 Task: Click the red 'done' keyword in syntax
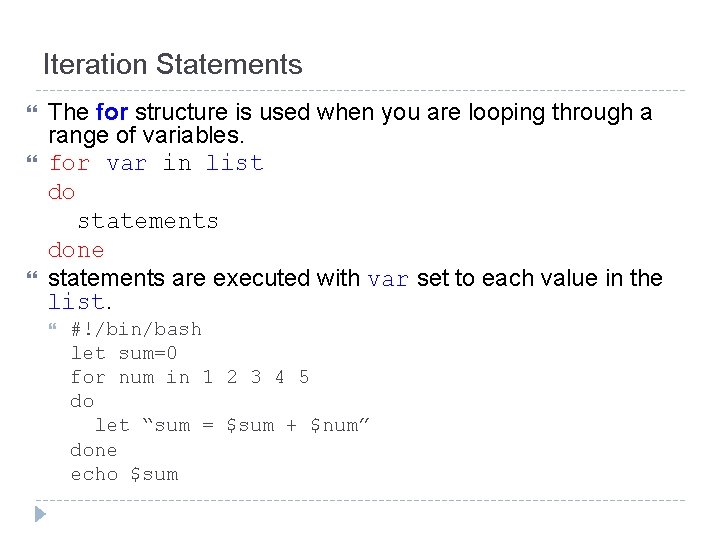76,250
